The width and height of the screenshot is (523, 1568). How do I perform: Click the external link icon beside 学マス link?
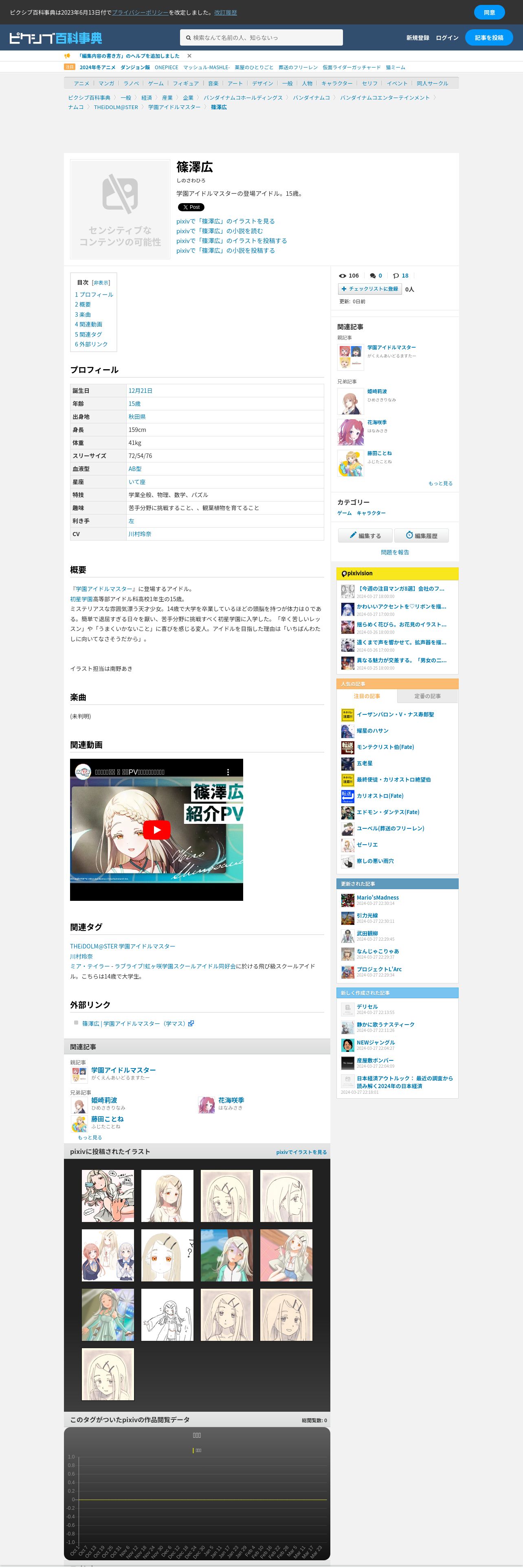tap(191, 1023)
